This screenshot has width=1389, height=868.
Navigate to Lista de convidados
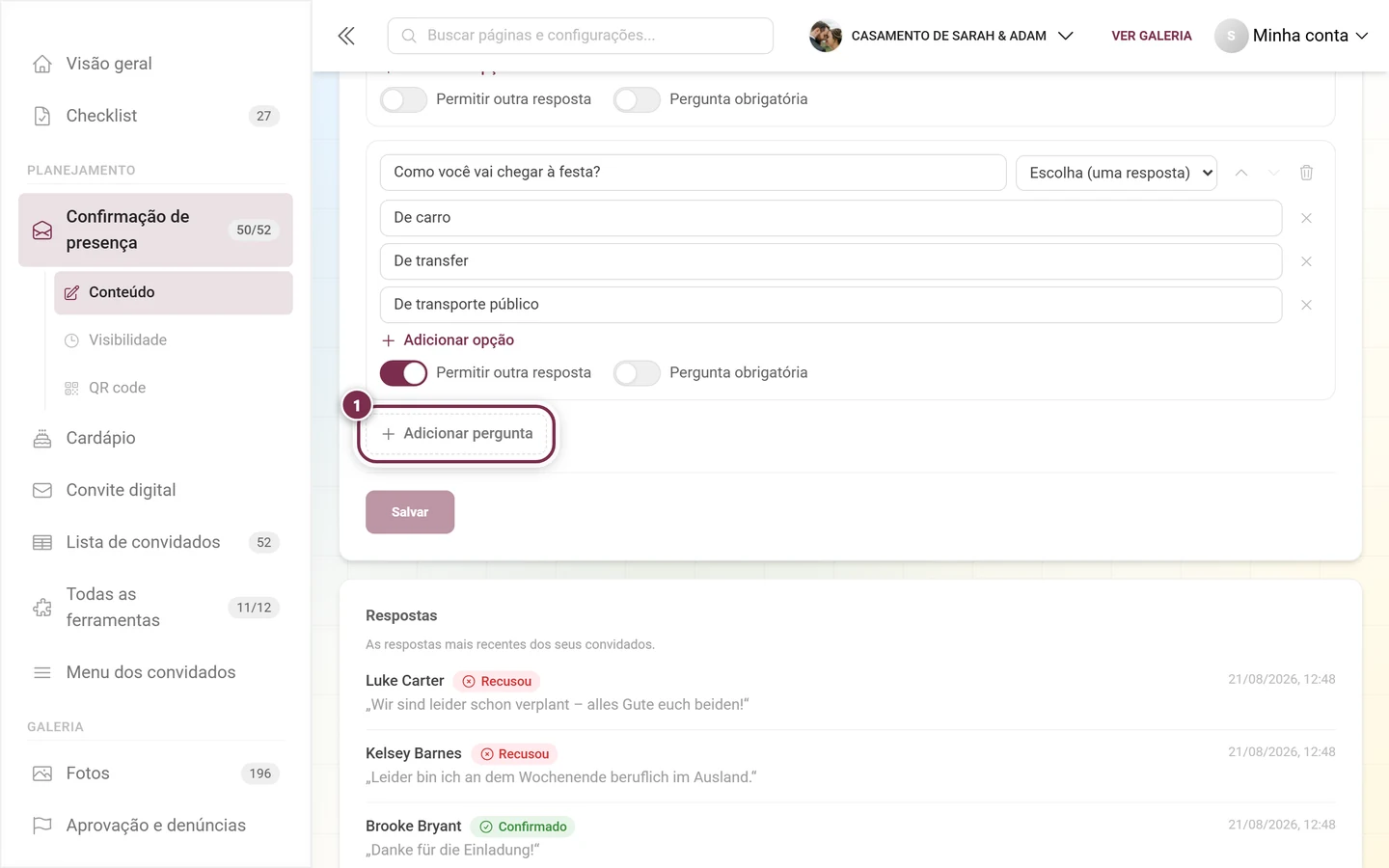click(155, 542)
